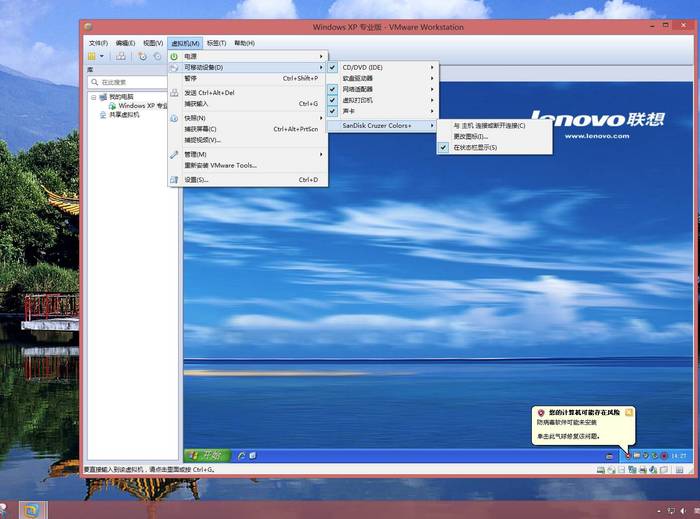
Task: Open the library view toolbar dropdown arrow
Action: pos(102,56)
